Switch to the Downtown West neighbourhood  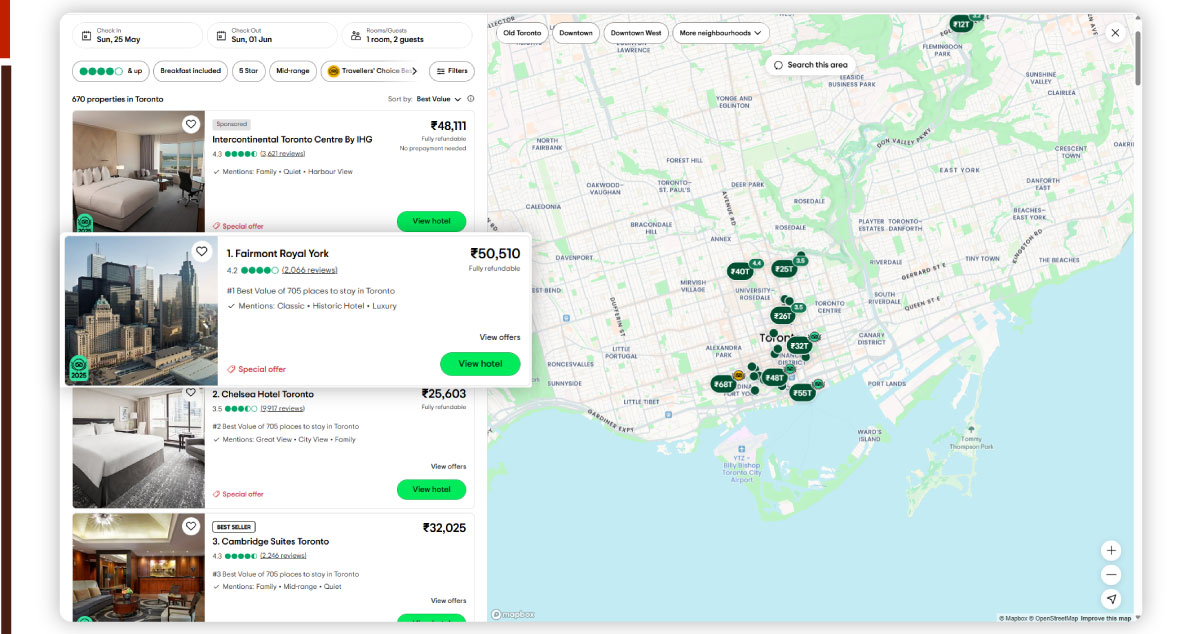[x=635, y=32]
